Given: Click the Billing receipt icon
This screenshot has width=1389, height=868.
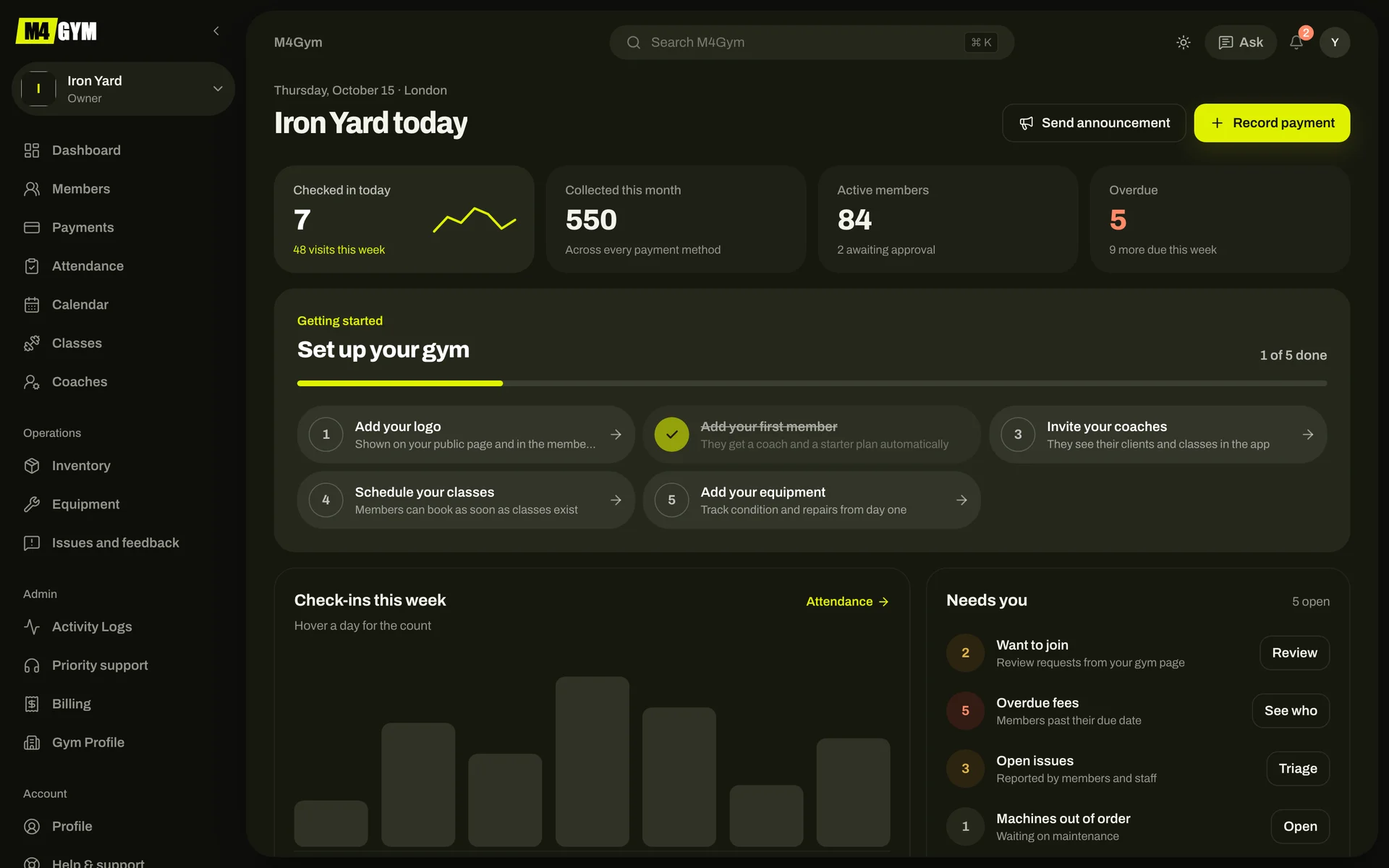Looking at the screenshot, I should coord(32,704).
